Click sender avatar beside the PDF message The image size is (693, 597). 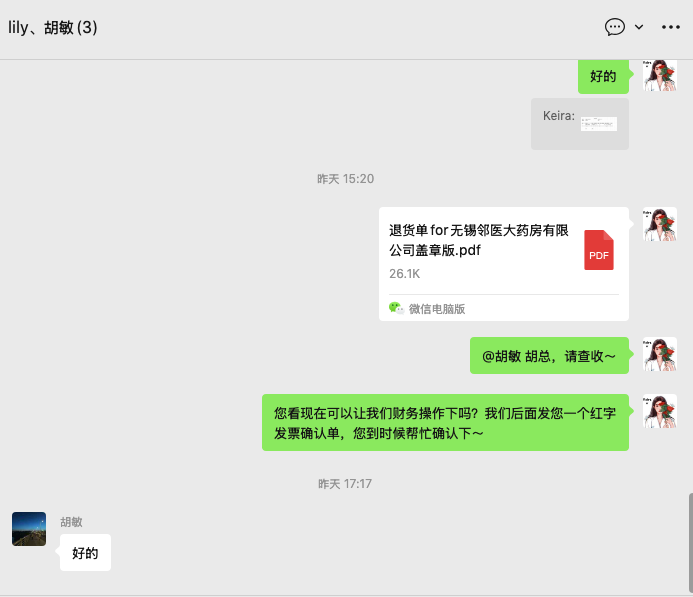(x=659, y=224)
